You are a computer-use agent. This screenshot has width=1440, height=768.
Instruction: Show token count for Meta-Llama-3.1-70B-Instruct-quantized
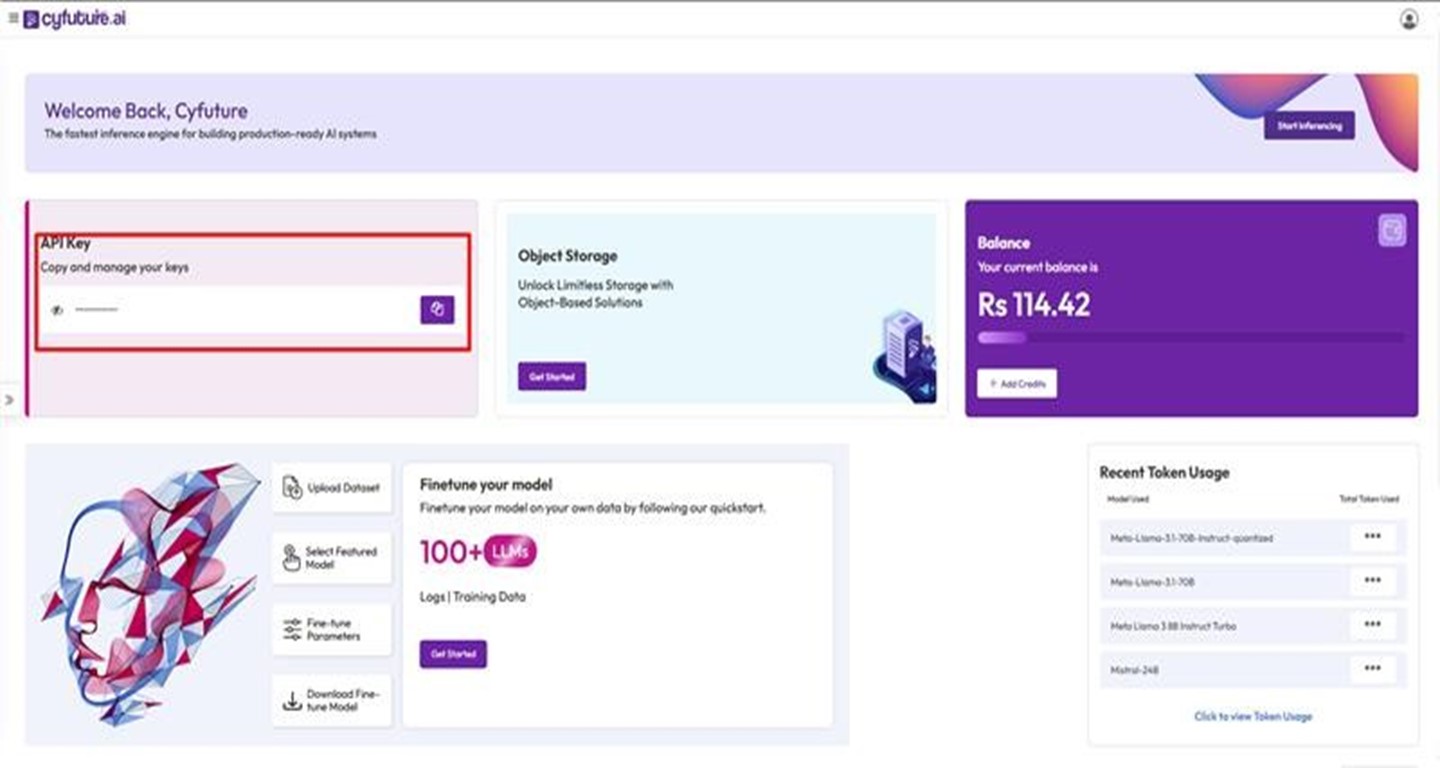(1372, 538)
